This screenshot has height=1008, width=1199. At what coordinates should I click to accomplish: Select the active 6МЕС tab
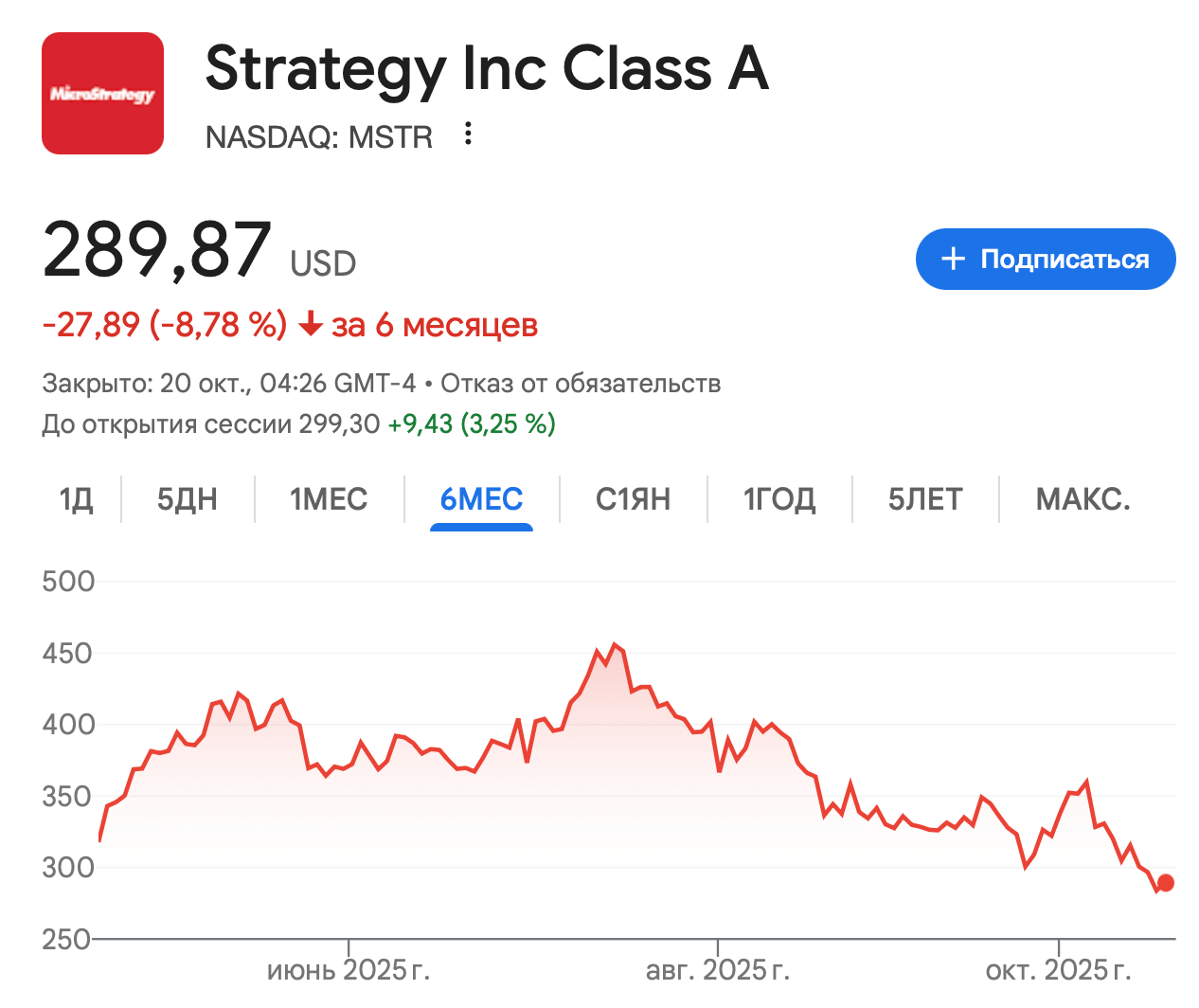coord(481,499)
